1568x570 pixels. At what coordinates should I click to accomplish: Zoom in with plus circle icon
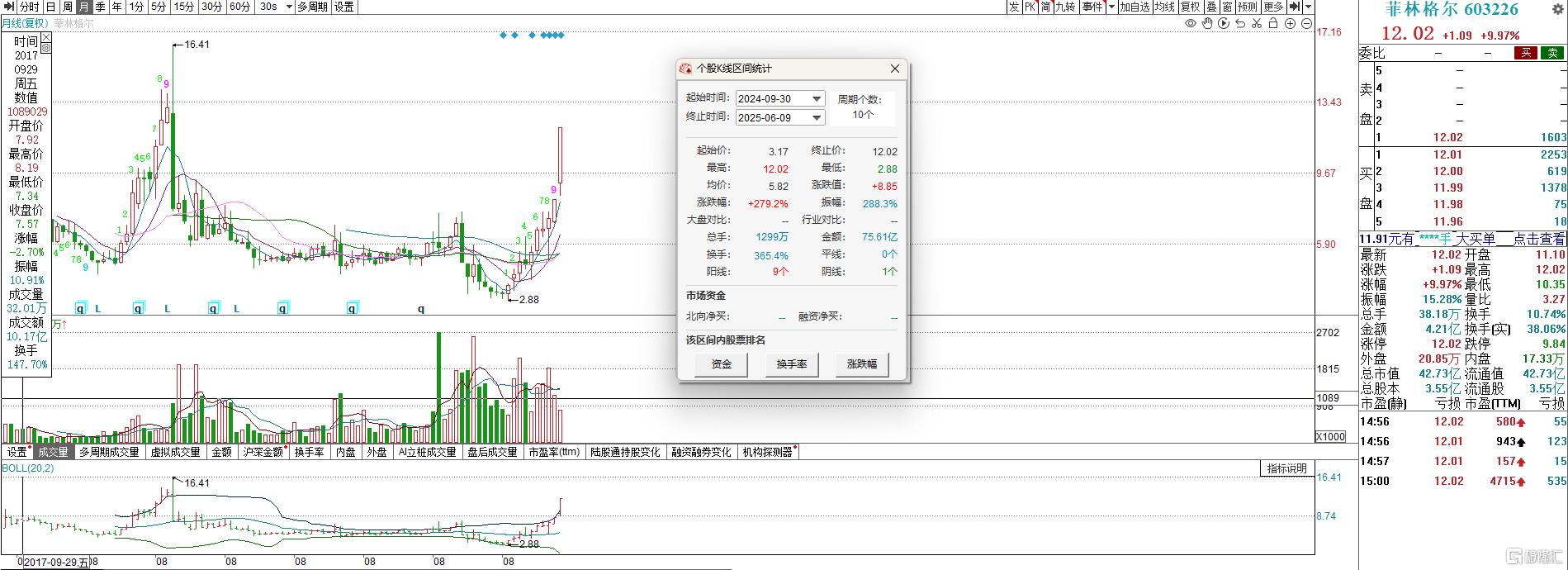pyautogui.click(x=1290, y=23)
